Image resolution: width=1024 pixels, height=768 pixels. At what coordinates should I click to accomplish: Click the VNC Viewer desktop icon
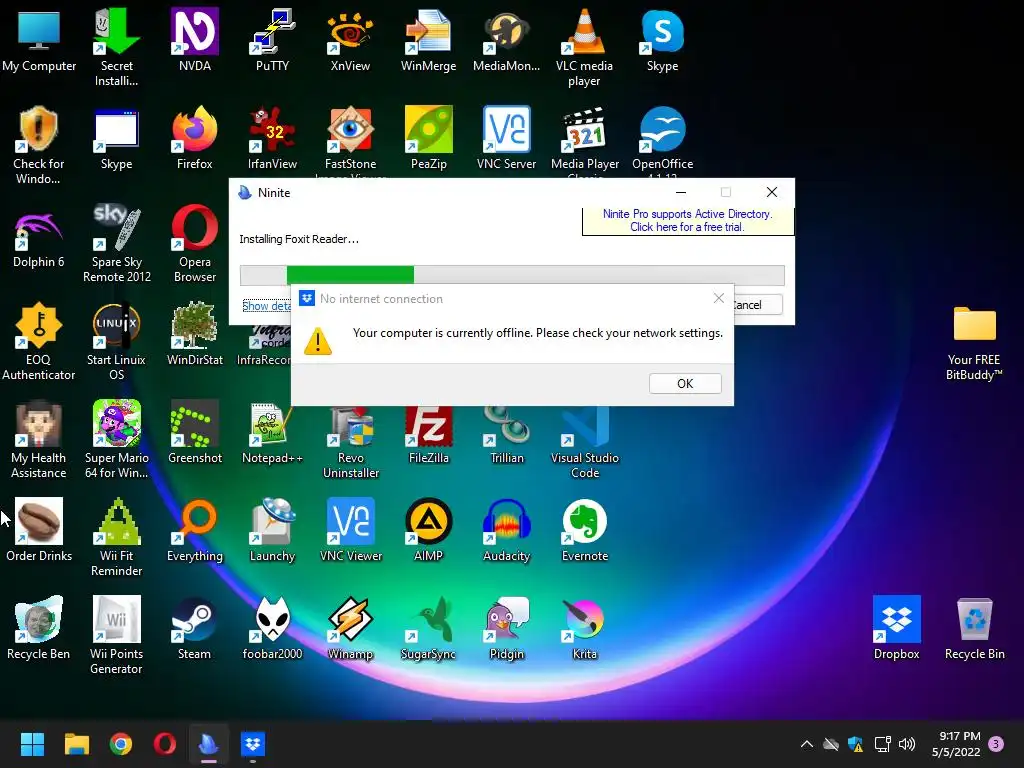tap(350, 530)
